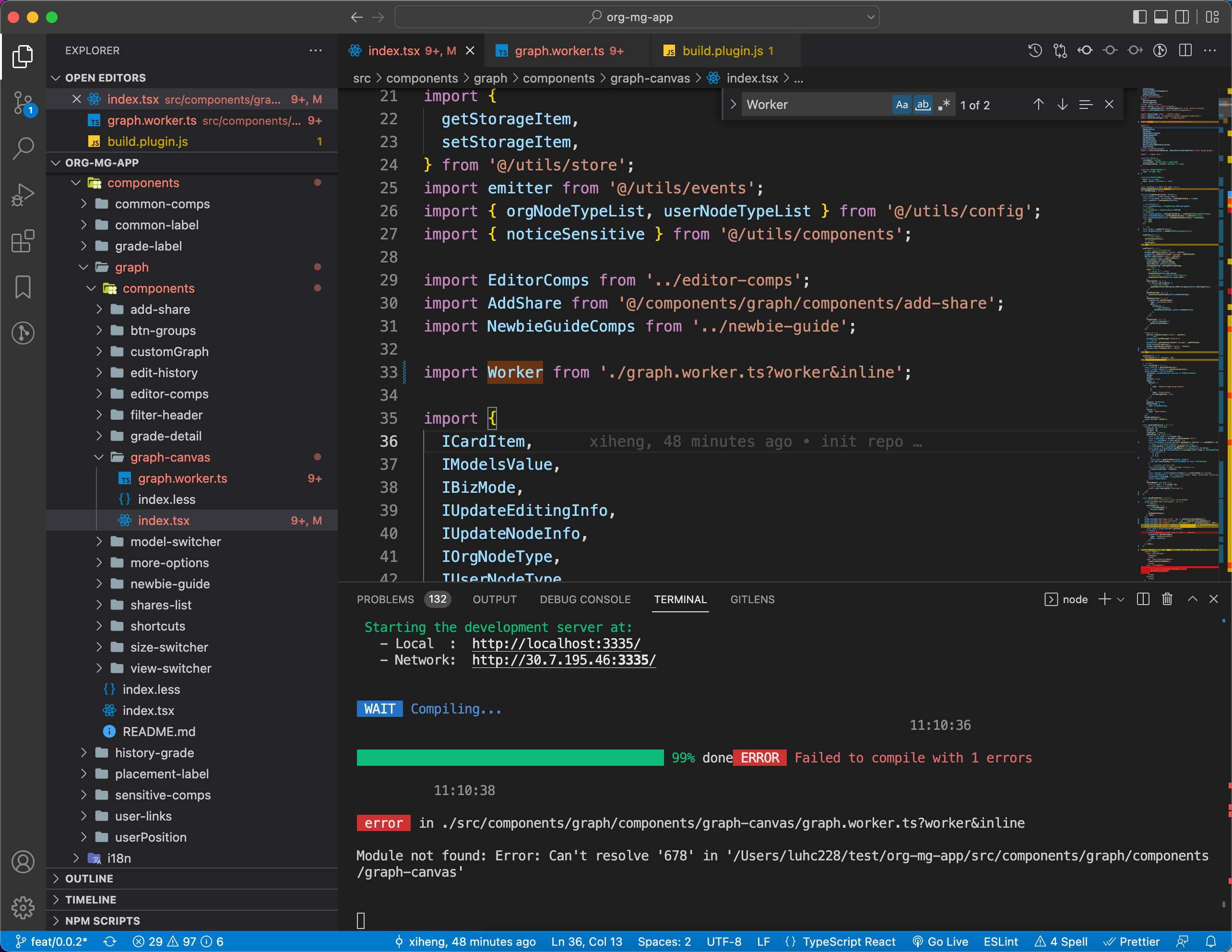Switch to the graph.worker.ts editor tab
The image size is (1232, 952).
pyautogui.click(x=568, y=51)
